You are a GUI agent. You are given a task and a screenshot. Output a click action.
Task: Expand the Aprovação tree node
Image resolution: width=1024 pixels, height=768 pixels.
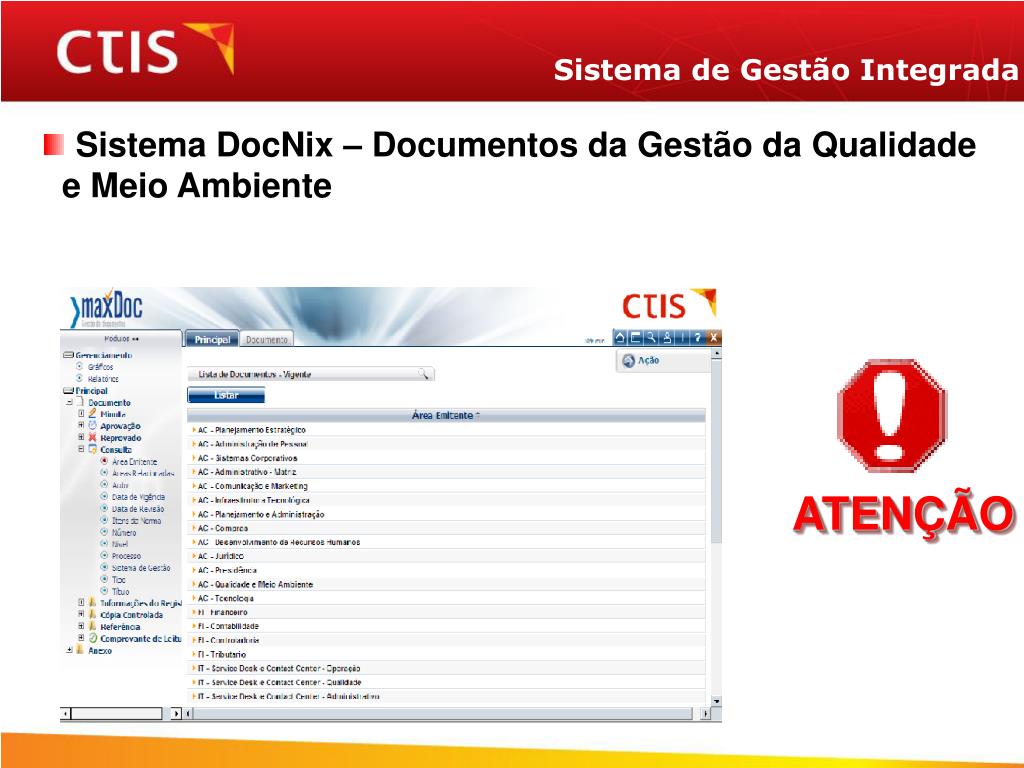tap(81, 425)
